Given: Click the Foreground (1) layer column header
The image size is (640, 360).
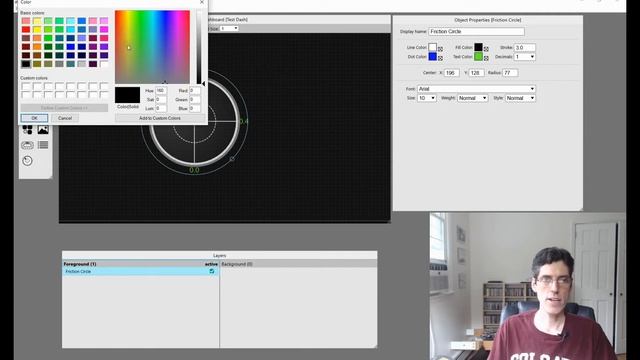Looking at the screenshot, I should (140, 264).
